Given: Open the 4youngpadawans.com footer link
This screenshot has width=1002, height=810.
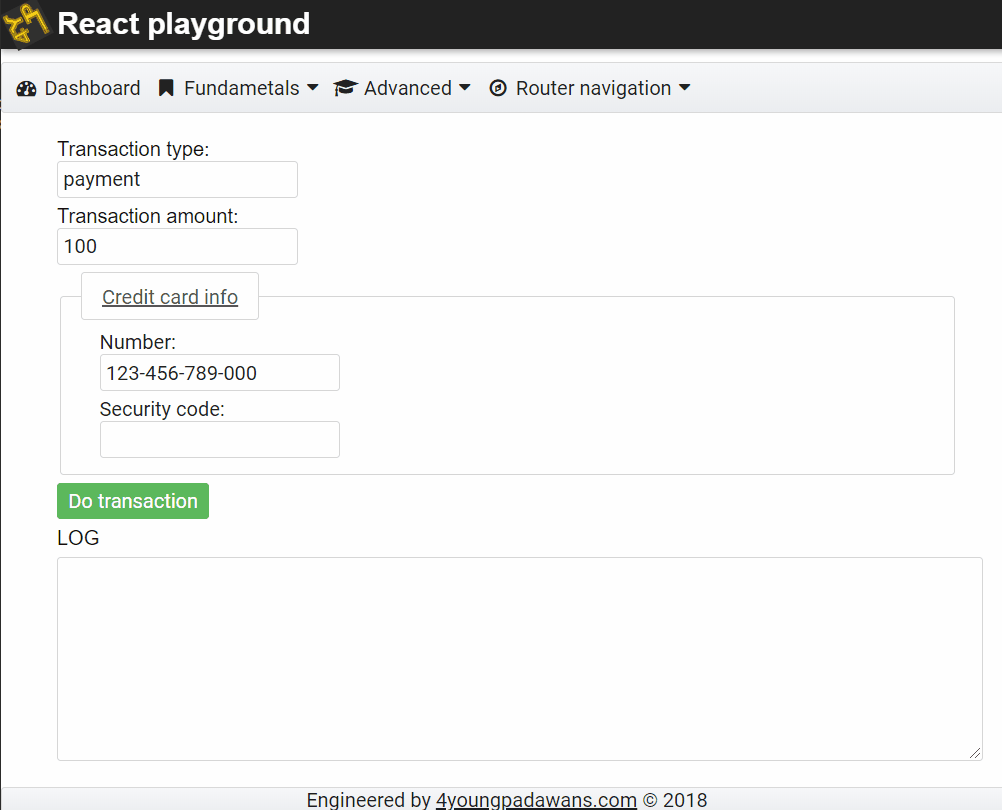Looking at the screenshot, I should [x=536, y=800].
